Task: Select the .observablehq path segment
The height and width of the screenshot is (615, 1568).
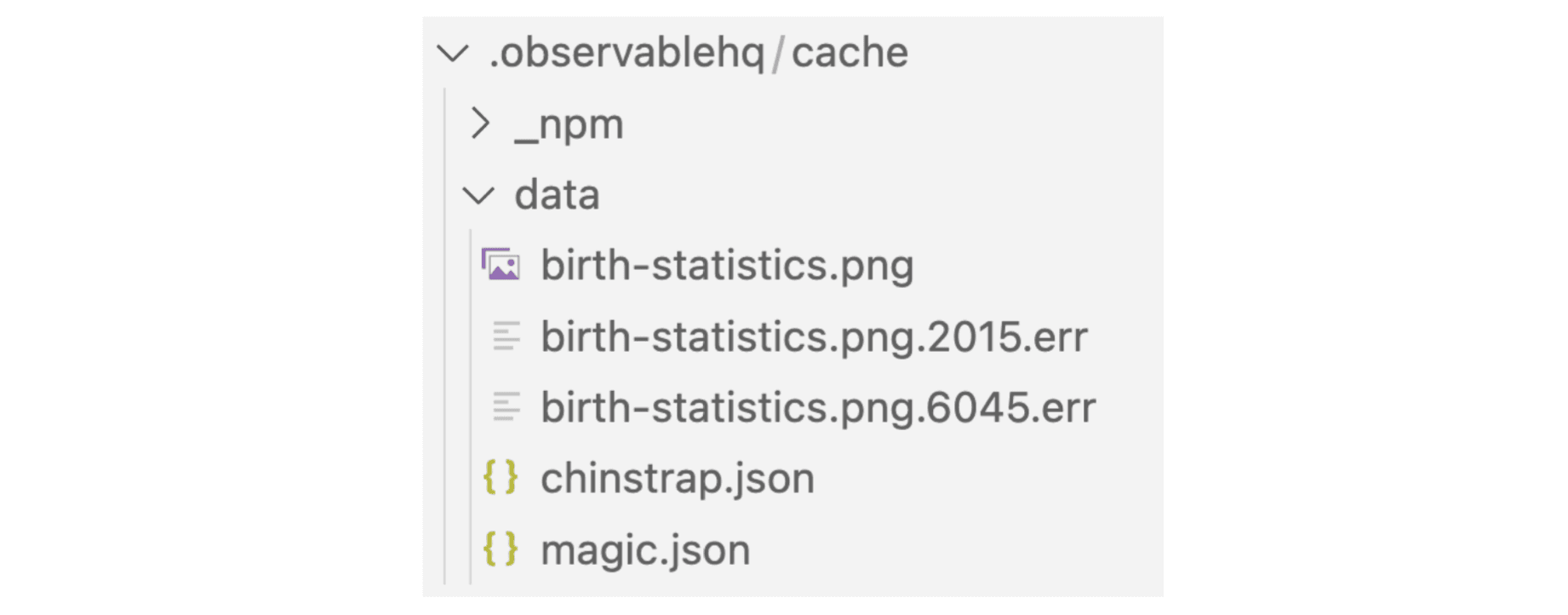Action: pyautogui.click(x=627, y=53)
